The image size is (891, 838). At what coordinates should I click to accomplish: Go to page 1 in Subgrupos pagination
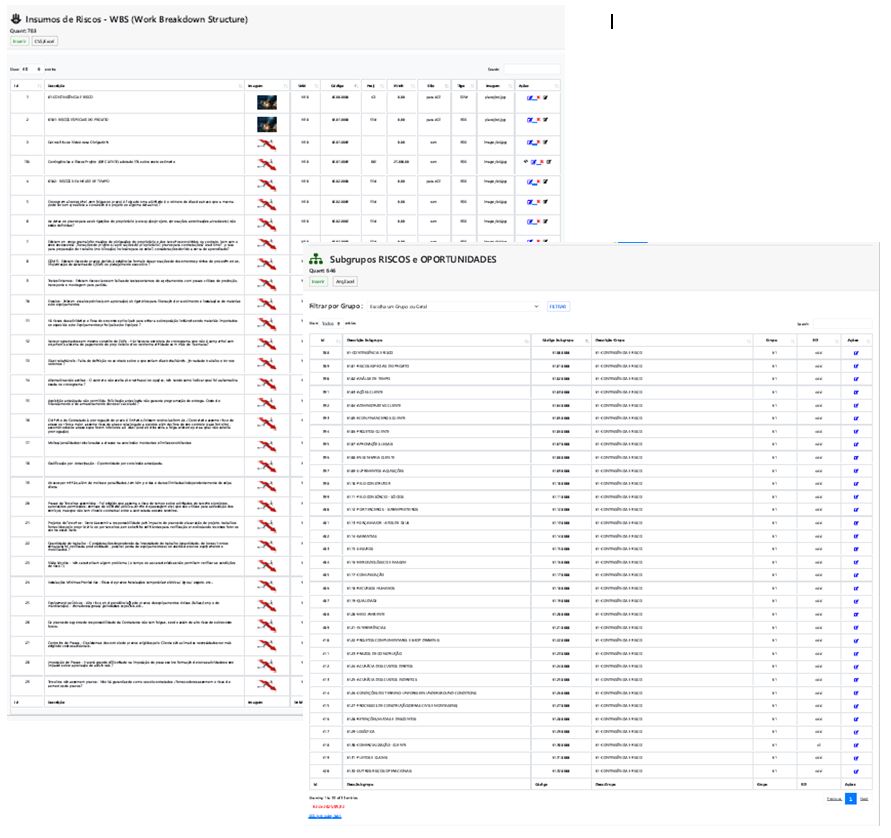coord(851,799)
